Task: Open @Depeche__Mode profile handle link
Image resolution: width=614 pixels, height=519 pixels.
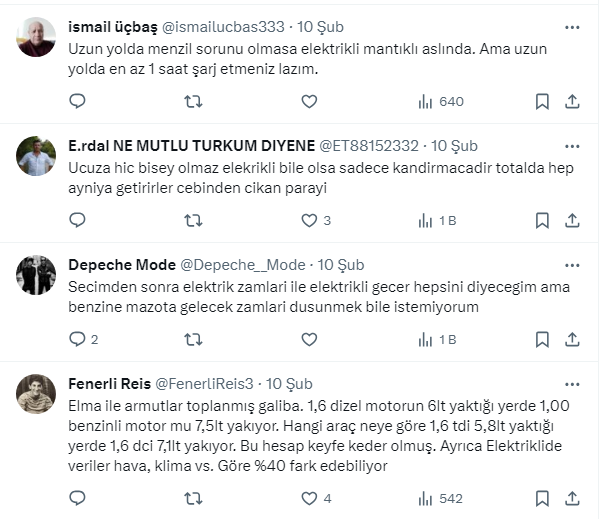Action: (x=241, y=265)
